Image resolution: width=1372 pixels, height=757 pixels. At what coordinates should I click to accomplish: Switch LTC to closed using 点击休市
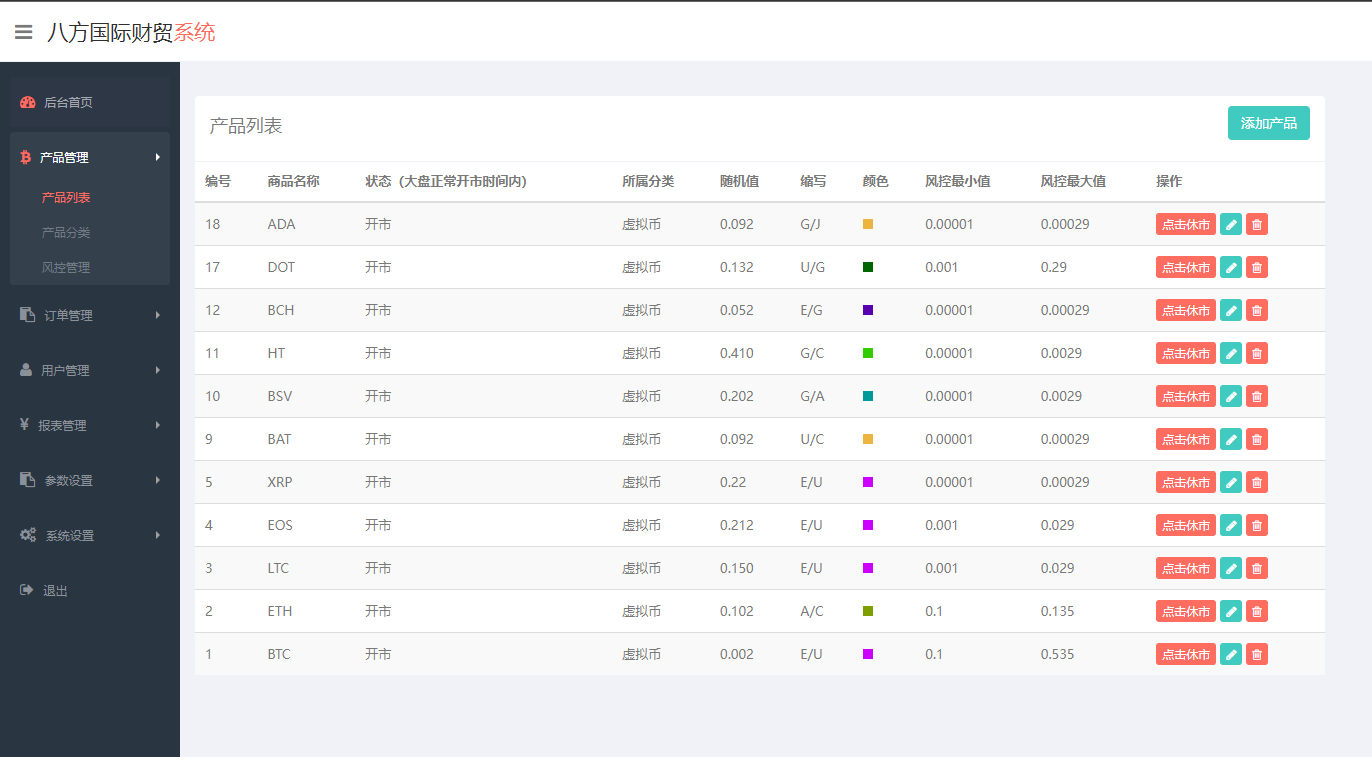[1185, 569]
